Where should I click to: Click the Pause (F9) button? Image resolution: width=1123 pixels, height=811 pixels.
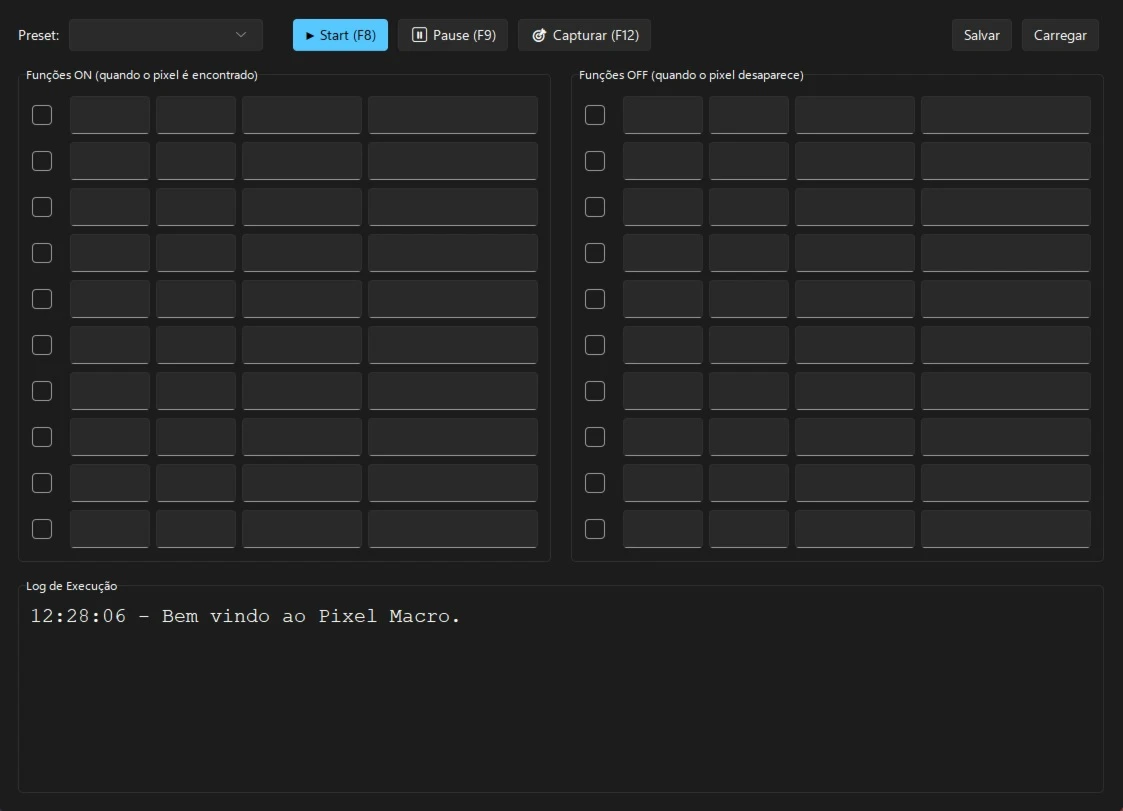[453, 35]
